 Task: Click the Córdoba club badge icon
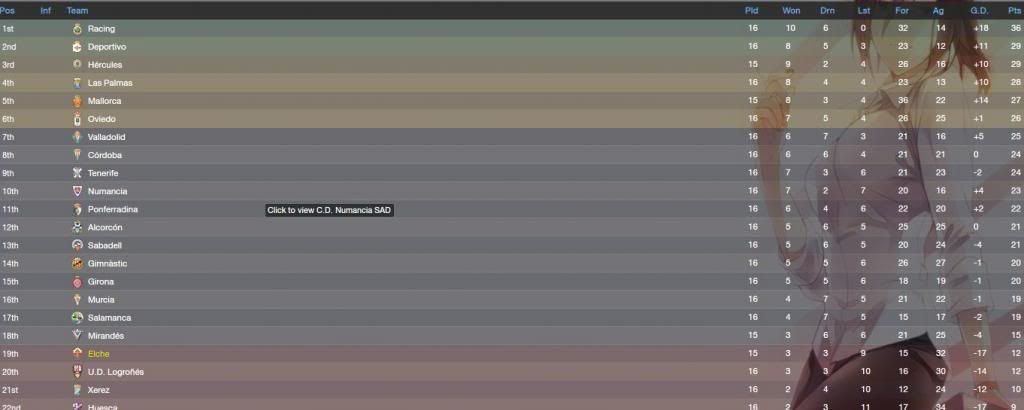coord(77,155)
